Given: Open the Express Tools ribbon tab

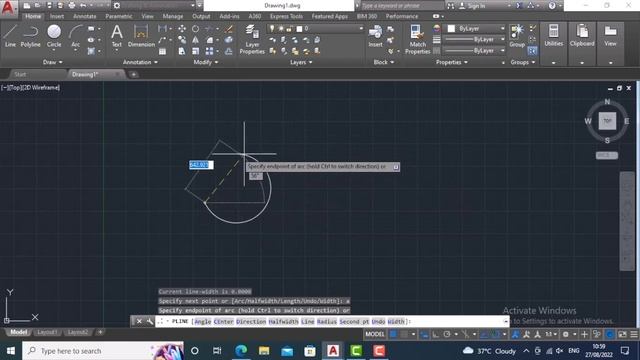Looking at the screenshot, I should pos(286,16).
